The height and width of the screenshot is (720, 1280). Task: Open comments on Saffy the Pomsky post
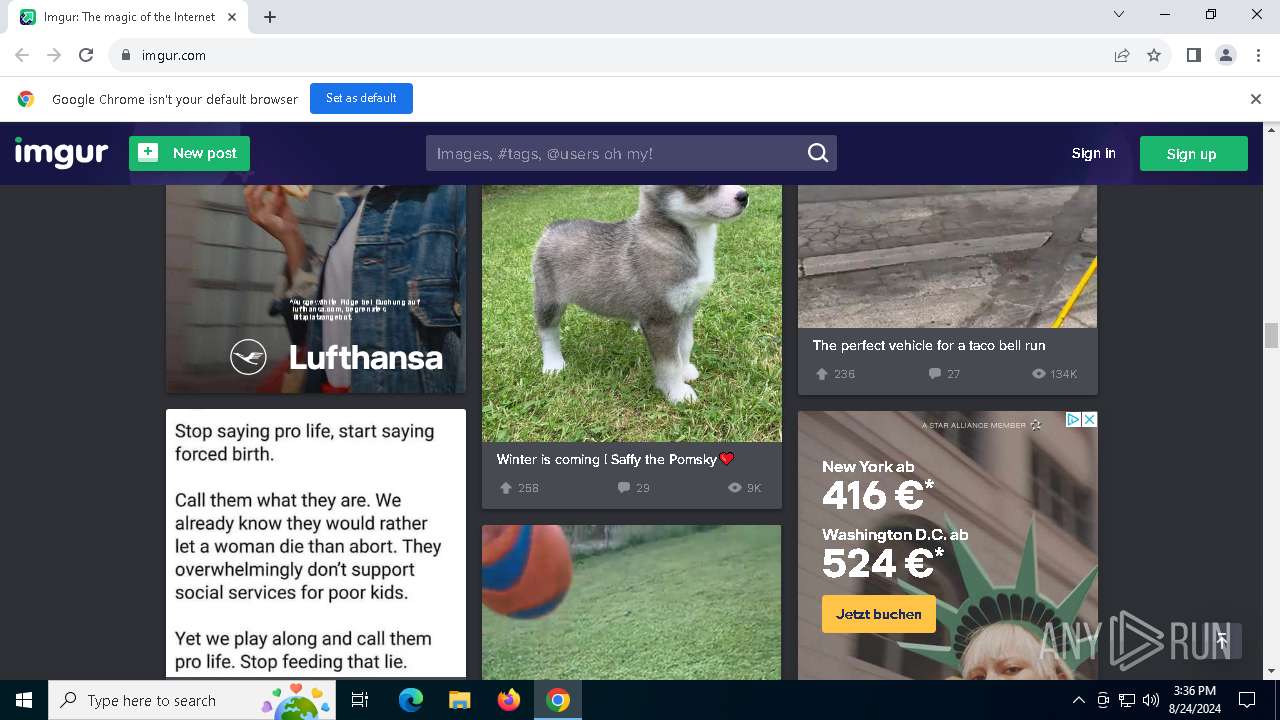tap(624, 488)
